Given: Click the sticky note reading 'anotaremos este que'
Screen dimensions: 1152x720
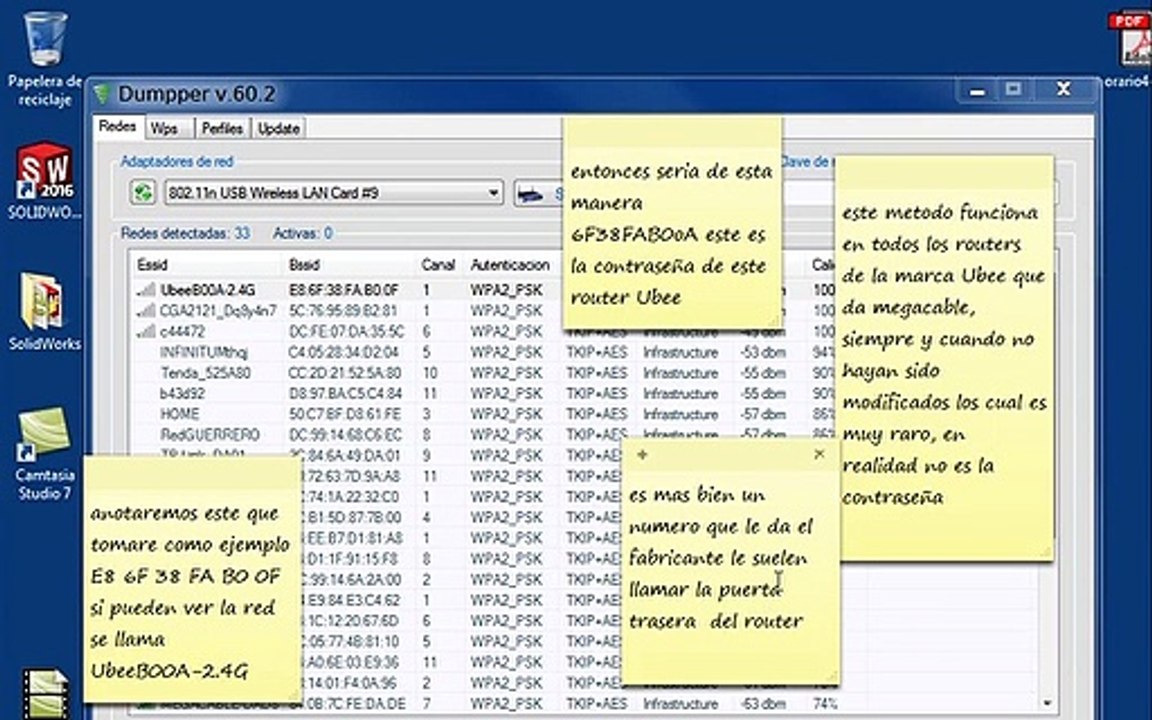Looking at the screenshot, I should 191,577.
